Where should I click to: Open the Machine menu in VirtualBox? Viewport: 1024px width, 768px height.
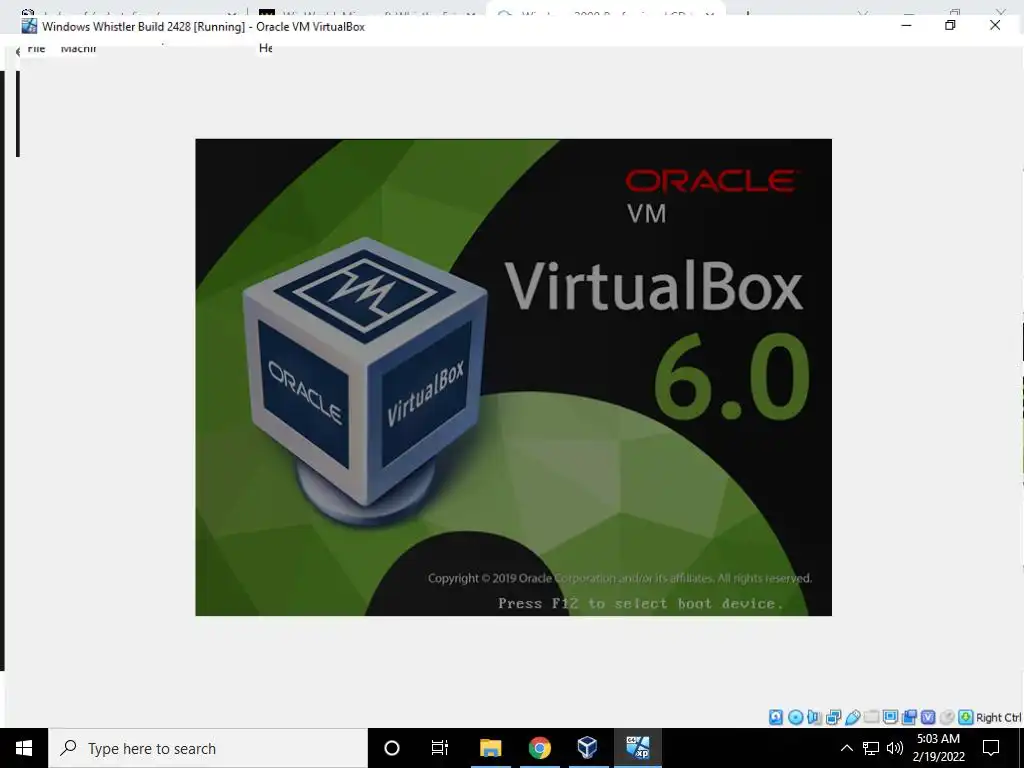pyautogui.click(x=78, y=48)
